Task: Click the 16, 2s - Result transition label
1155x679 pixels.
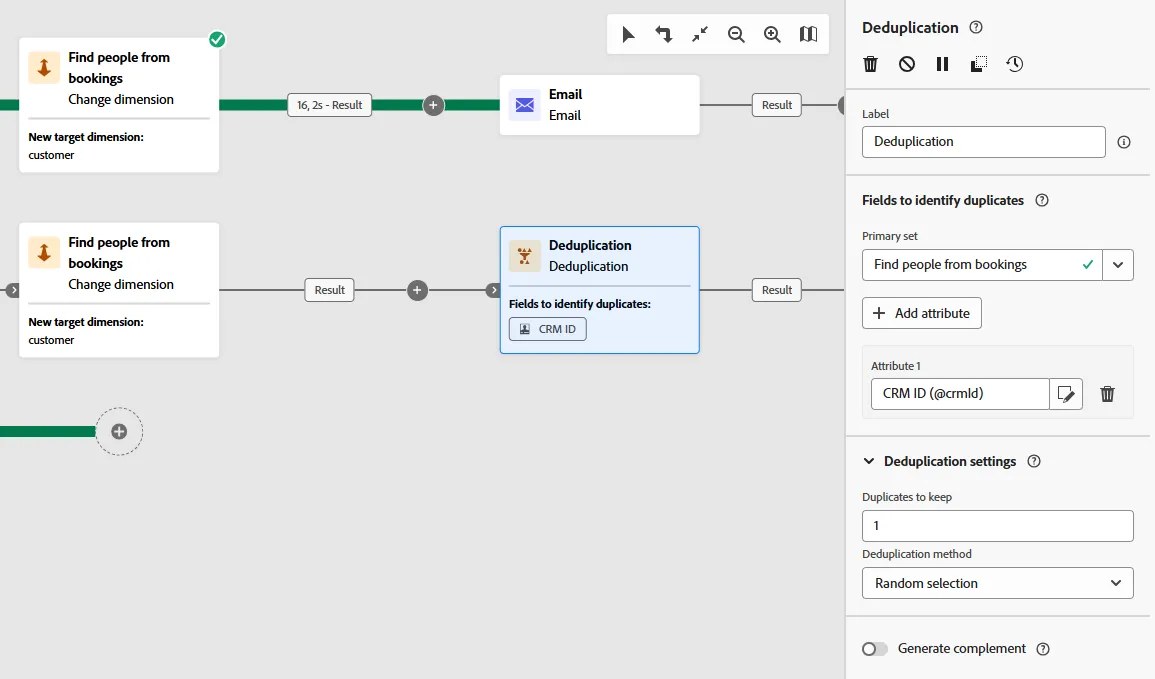Action: click(x=329, y=105)
